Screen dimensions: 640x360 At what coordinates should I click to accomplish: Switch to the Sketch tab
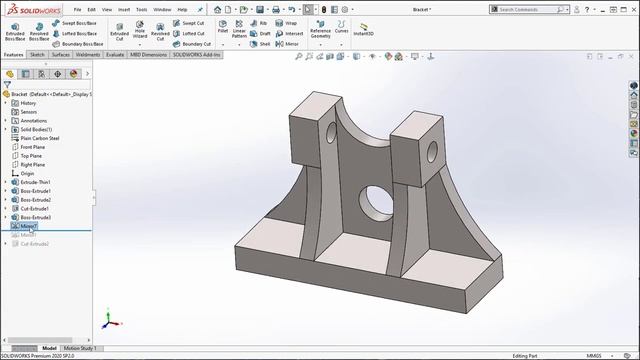(38, 55)
